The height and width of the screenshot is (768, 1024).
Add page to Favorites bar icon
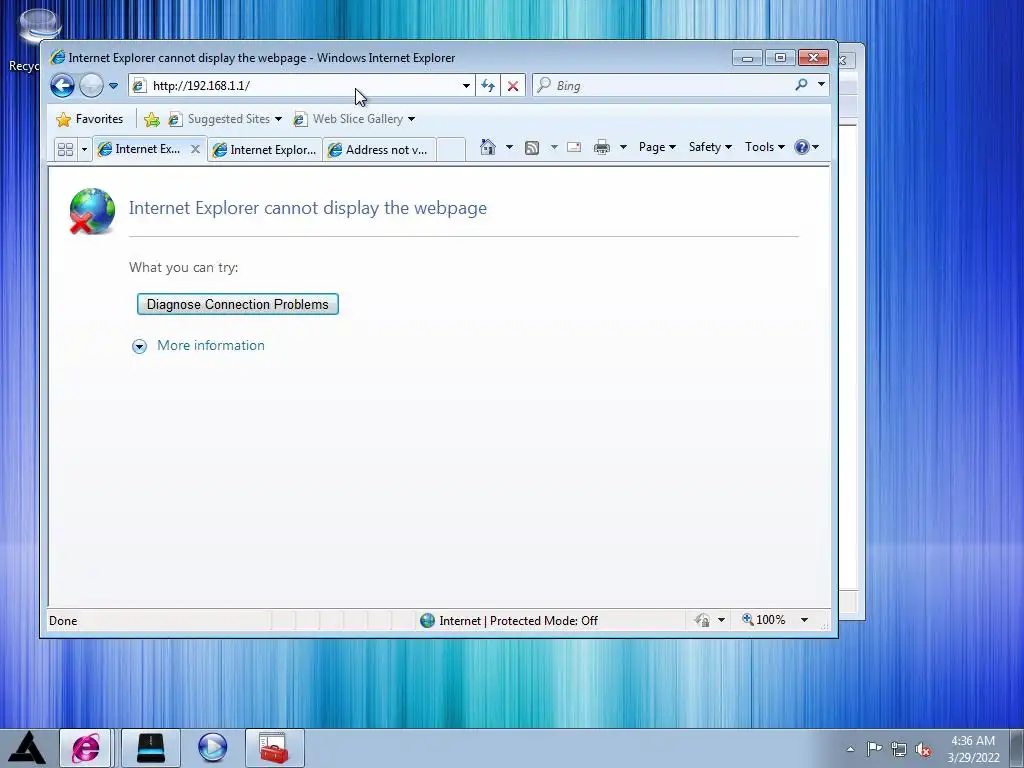(152, 119)
